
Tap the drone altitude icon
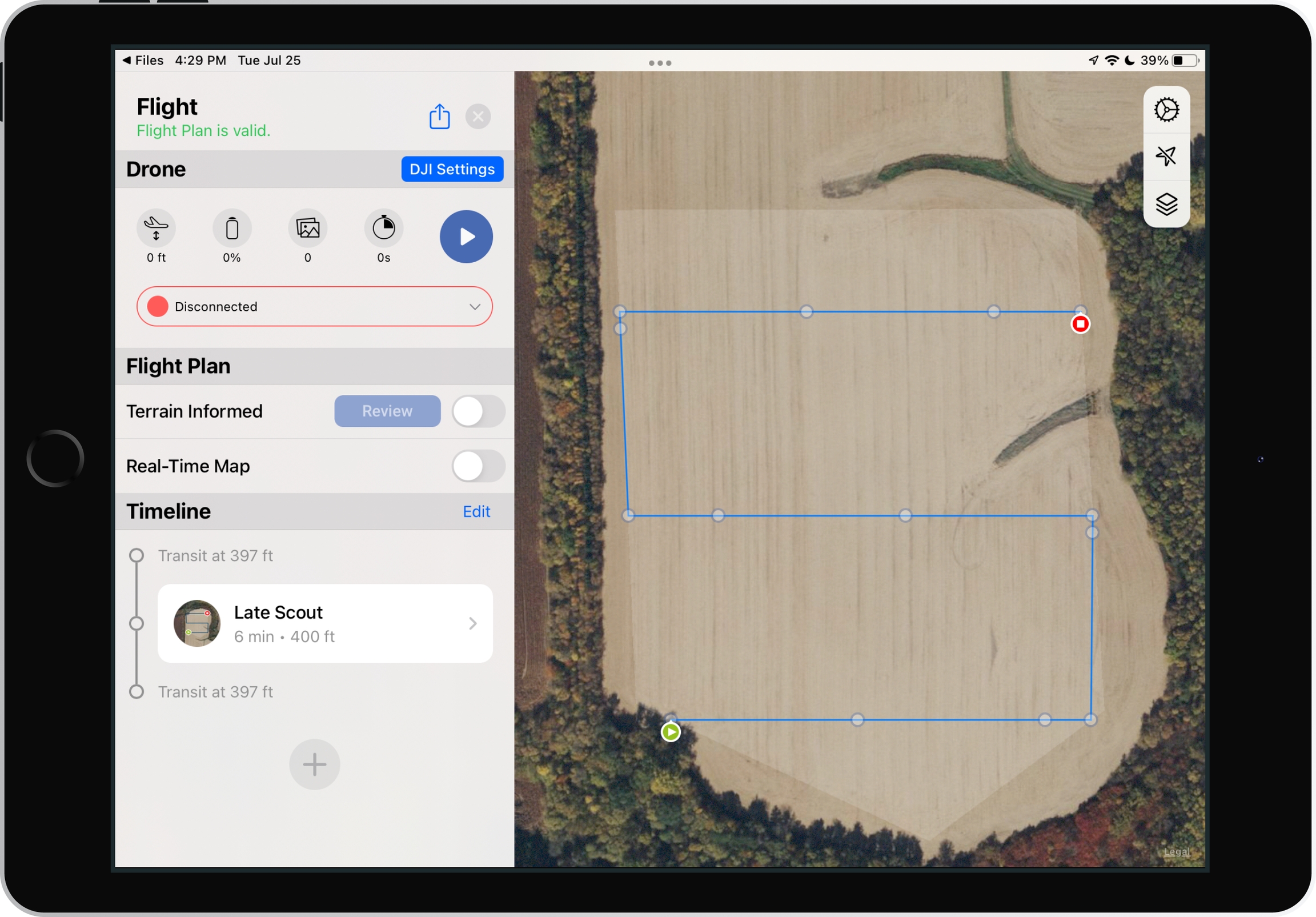[156, 228]
